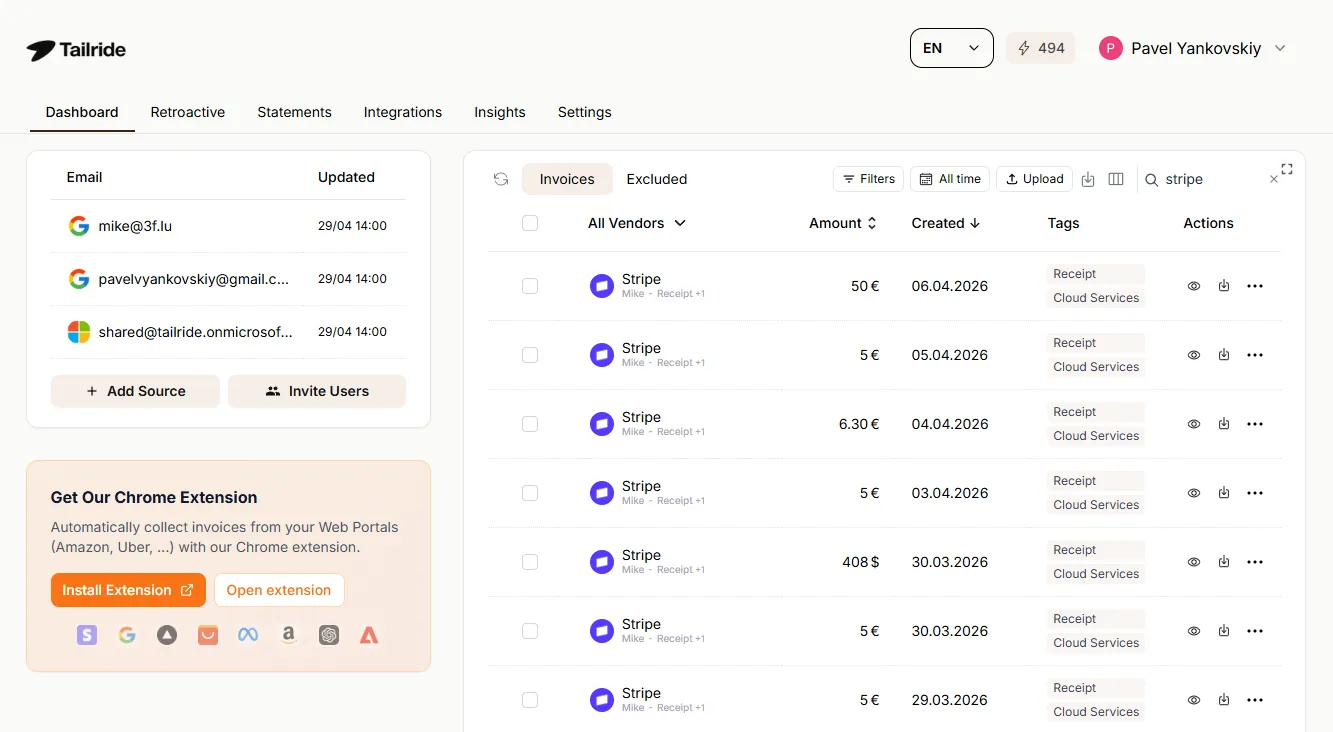Click the pavelvyankovskiy@gmail email source row

coord(228,279)
